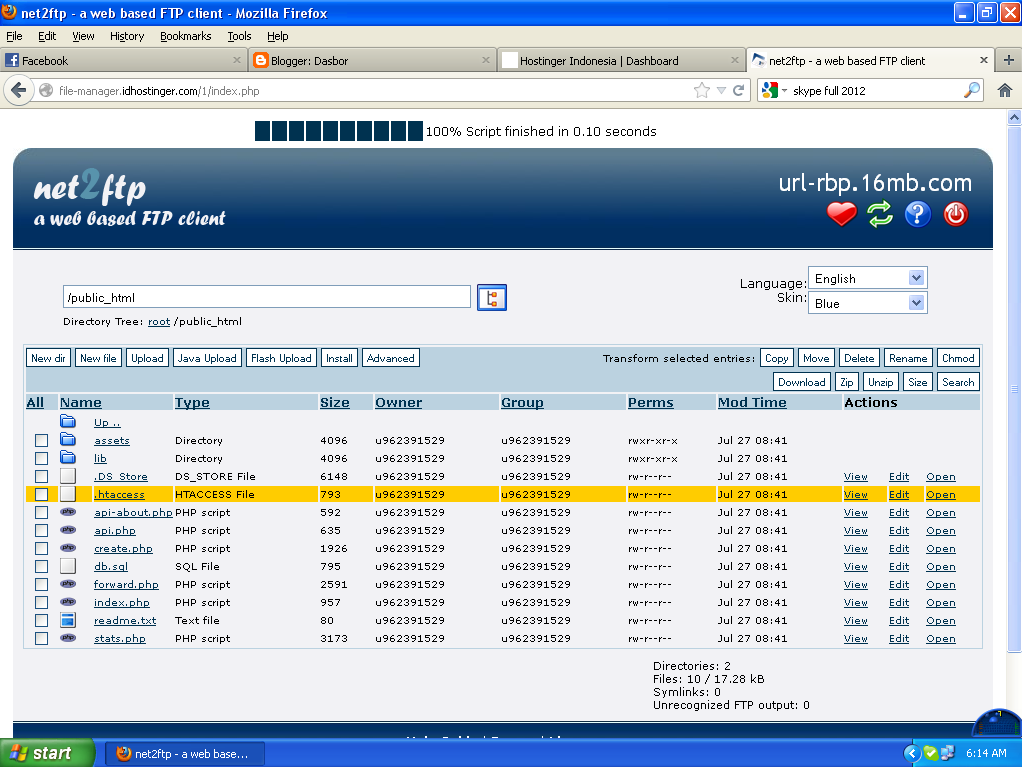Click the create.php PHP file icon
1022x767 pixels.
[x=68, y=548]
